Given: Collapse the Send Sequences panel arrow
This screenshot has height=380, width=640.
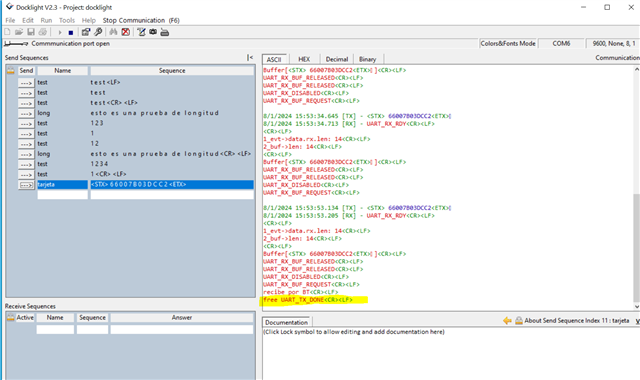Looking at the screenshot, I should [x=250, y=58].
